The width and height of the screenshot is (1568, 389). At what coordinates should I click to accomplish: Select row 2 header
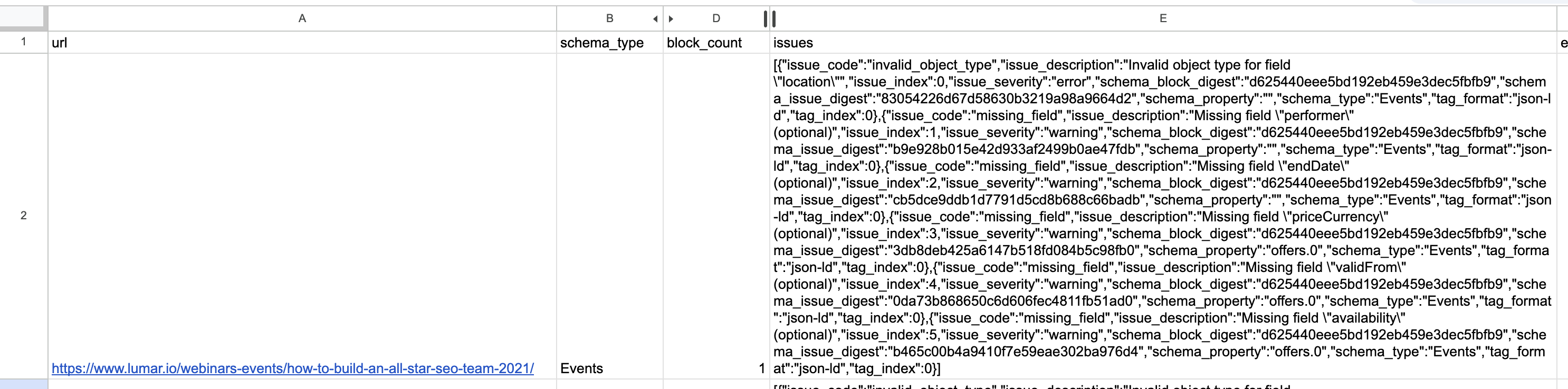coord(24,216)
